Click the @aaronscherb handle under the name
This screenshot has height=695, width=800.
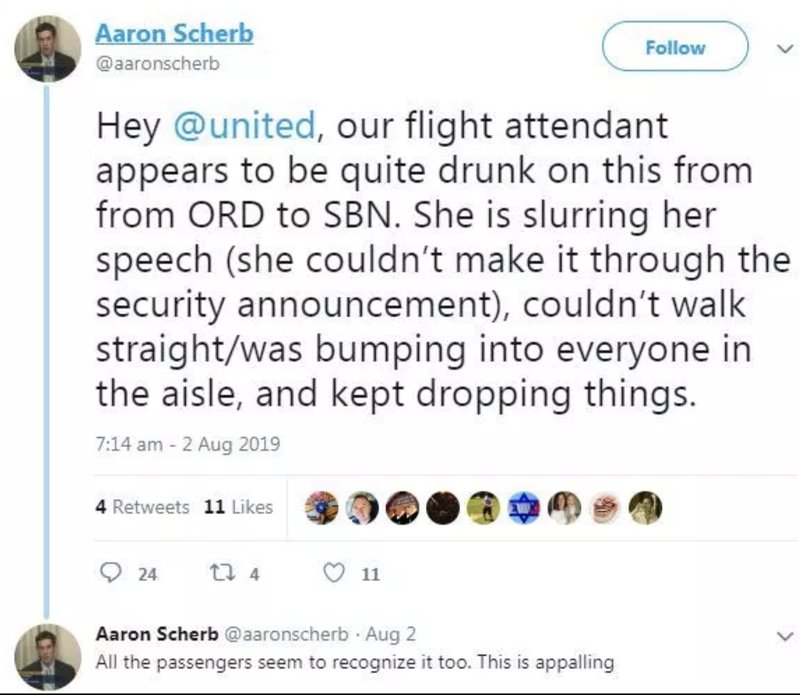tap(158, 63)
